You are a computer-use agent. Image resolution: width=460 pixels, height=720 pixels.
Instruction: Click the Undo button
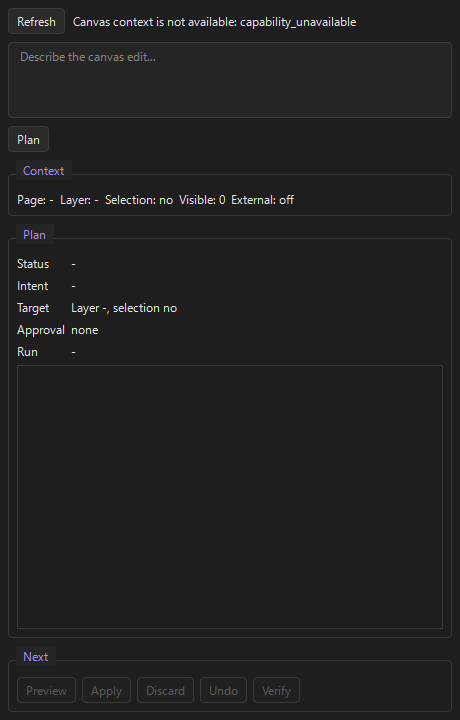pos(224,690)
